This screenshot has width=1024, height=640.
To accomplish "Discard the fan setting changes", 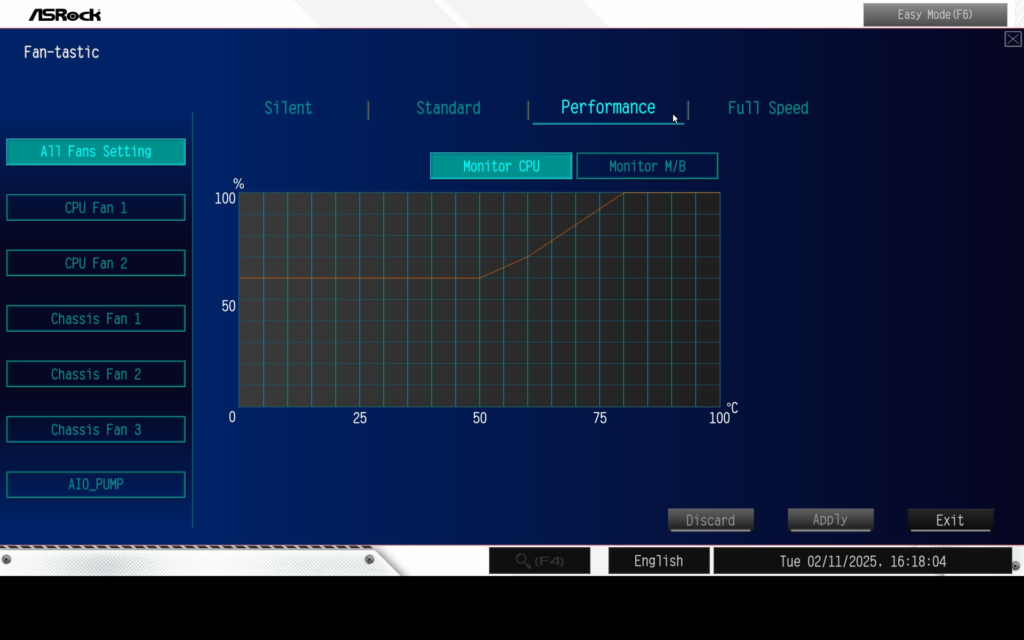I will coord(711,520).
